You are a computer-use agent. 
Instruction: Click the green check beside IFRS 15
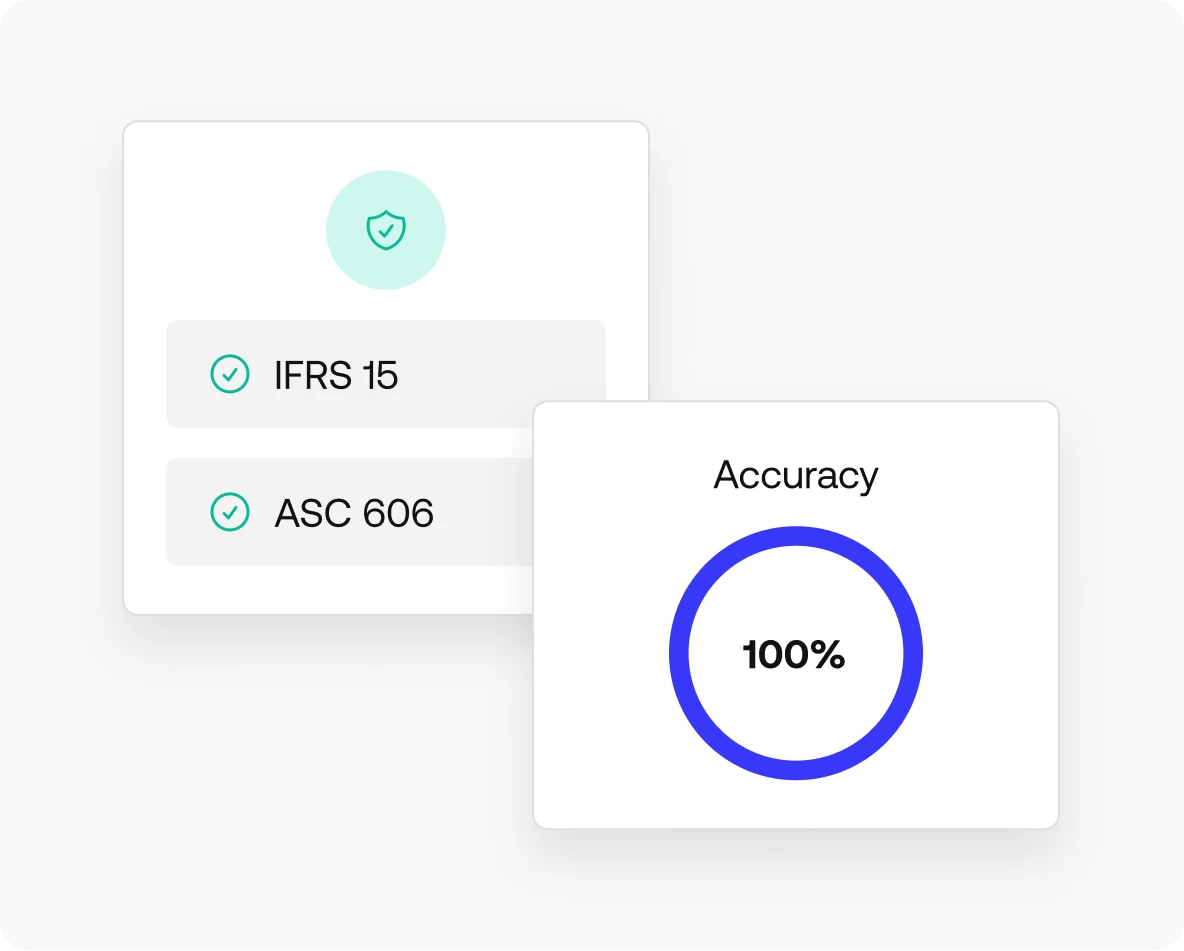pyautogui.click(x=230, y=374)
